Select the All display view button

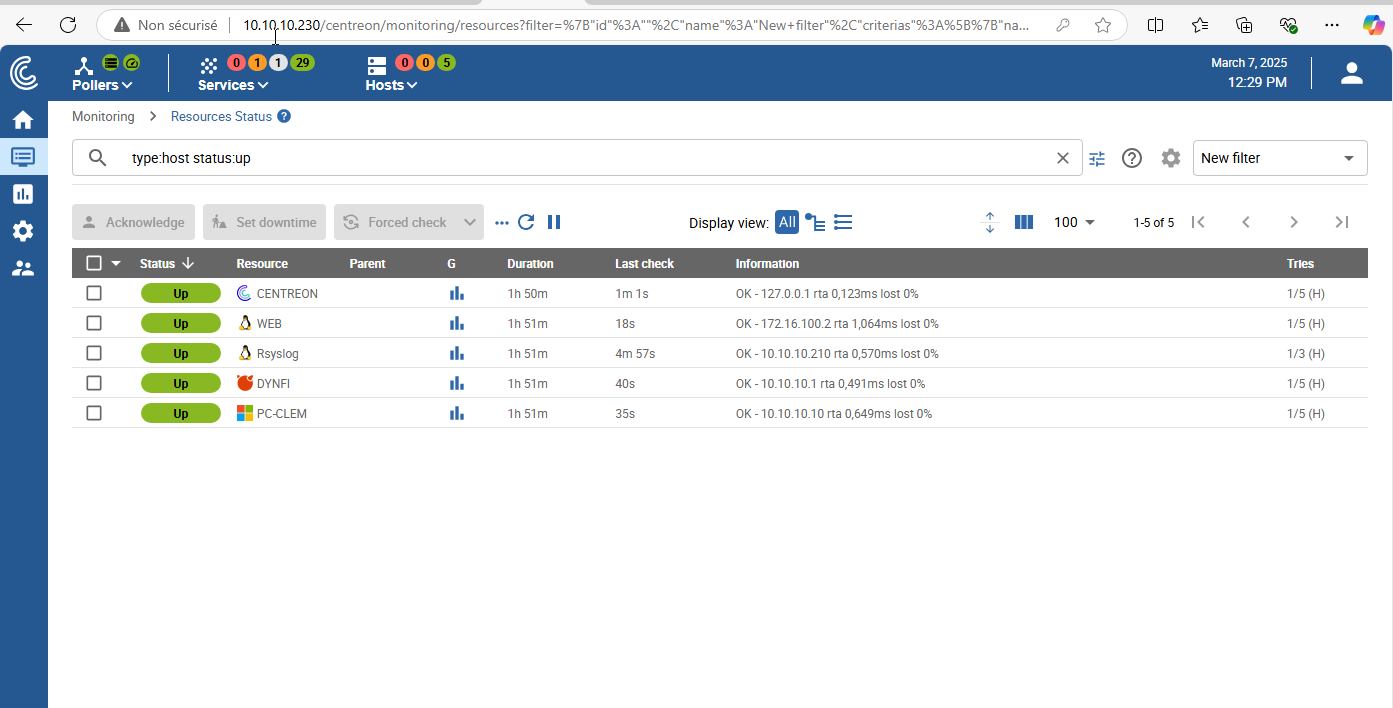787,222
